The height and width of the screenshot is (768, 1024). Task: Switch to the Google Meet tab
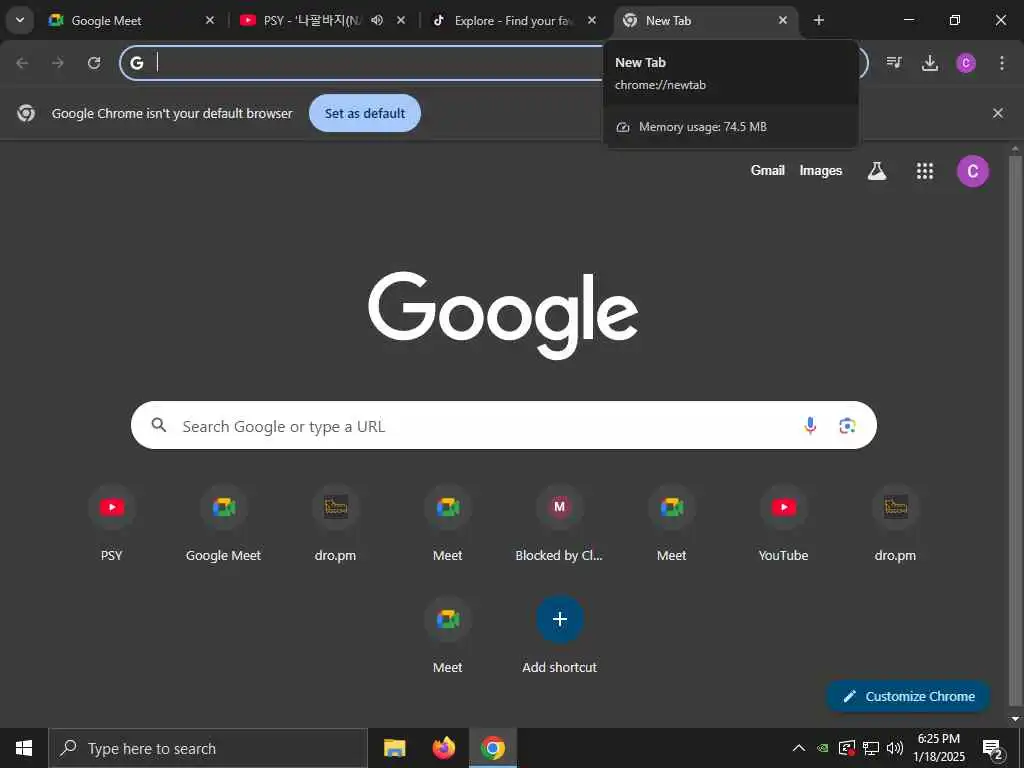pos(131,20)
